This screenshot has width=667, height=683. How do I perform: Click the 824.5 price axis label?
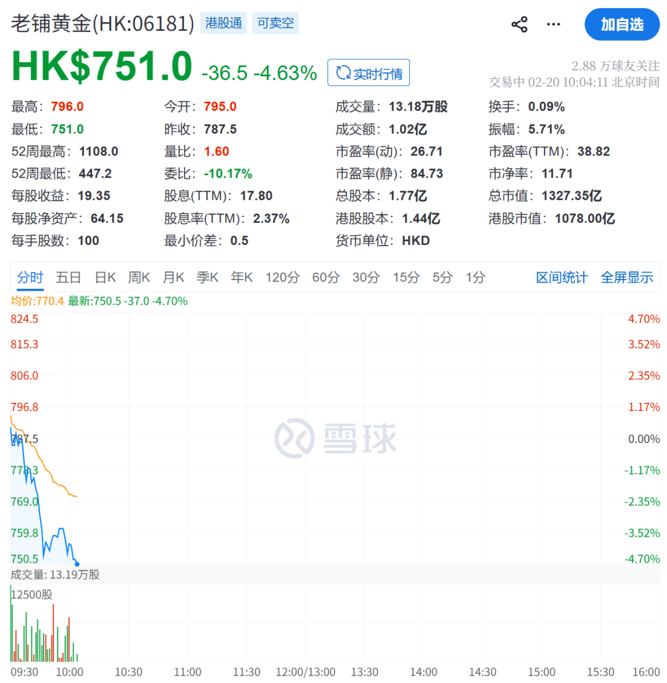coord(24,319)
